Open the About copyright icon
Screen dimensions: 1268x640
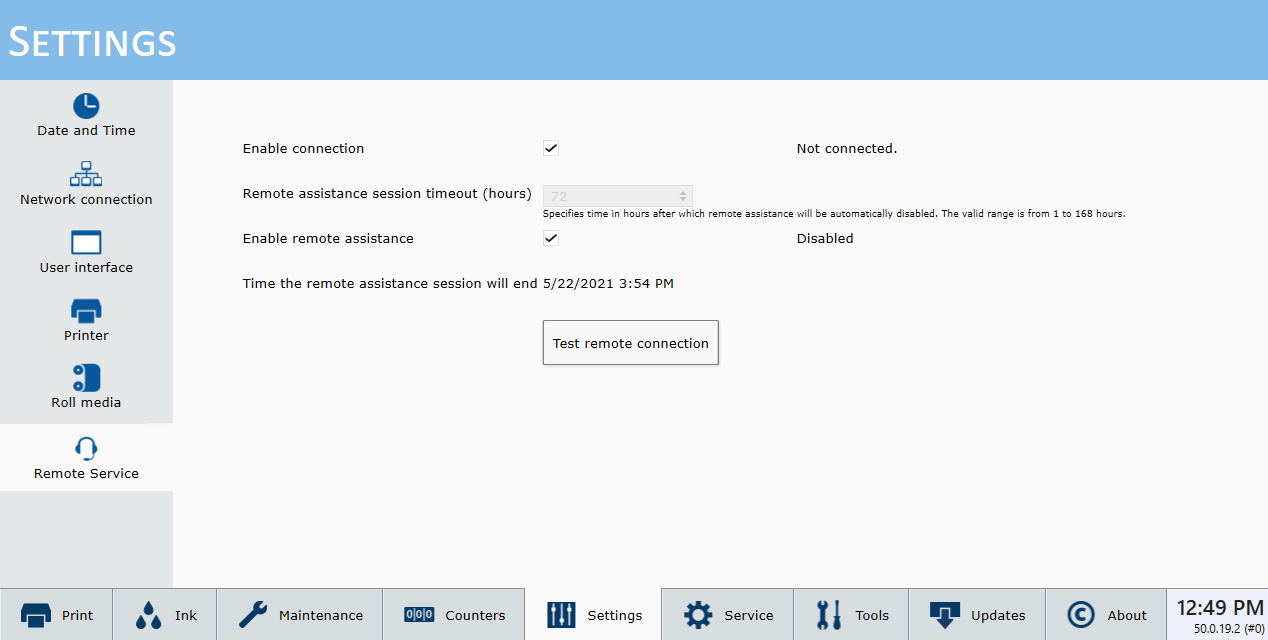[x=1081, y=615]
